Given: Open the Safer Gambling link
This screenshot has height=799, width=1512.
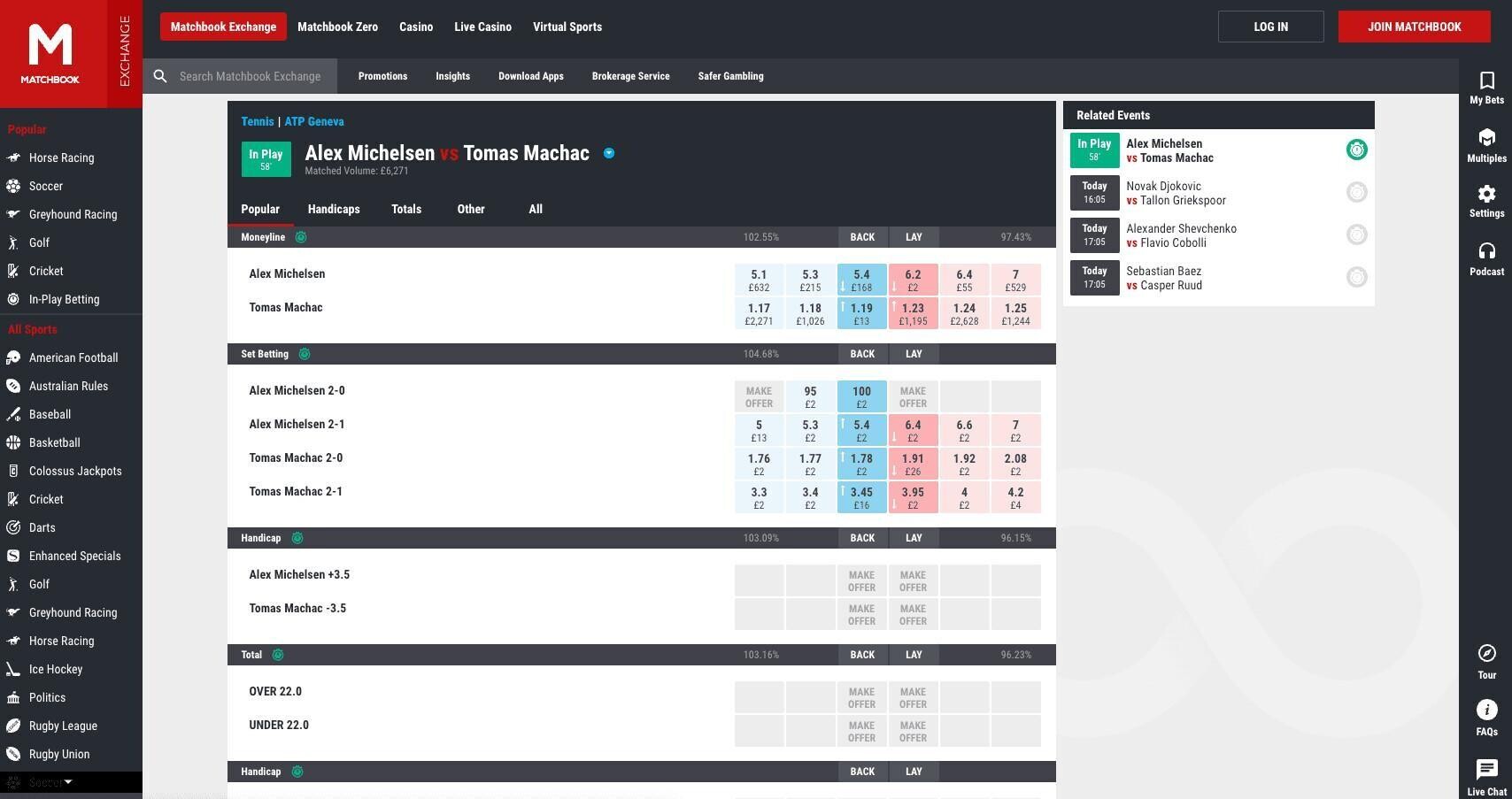Looking at the screenshot, I should [730, 76].
